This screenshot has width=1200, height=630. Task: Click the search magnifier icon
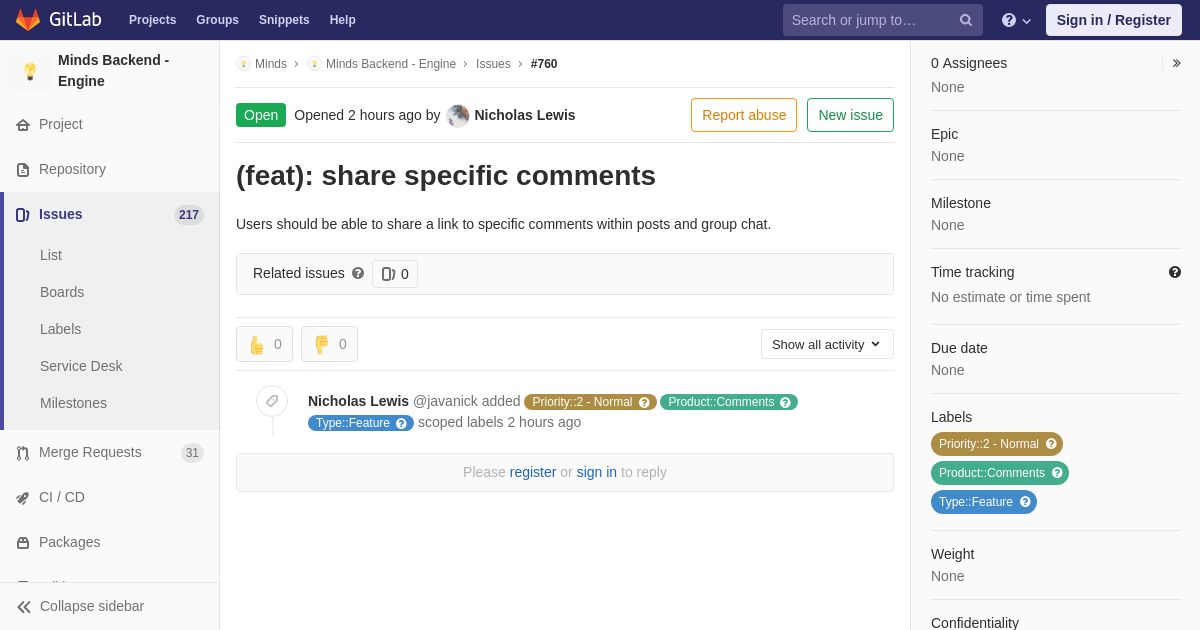pyautogui.click(x=966, y=20)
